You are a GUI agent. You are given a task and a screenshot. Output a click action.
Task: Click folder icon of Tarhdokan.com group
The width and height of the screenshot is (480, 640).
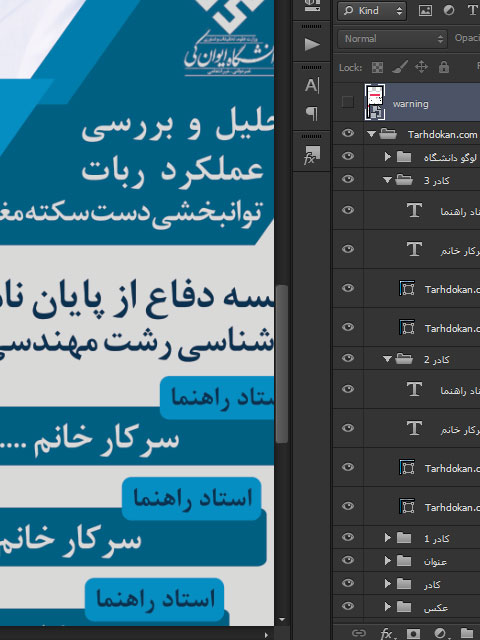(x=388, y=133)
